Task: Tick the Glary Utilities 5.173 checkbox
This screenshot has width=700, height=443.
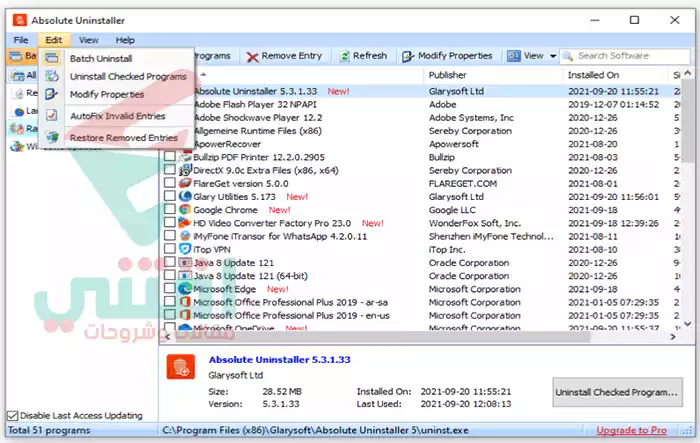Action: (170, 196)
